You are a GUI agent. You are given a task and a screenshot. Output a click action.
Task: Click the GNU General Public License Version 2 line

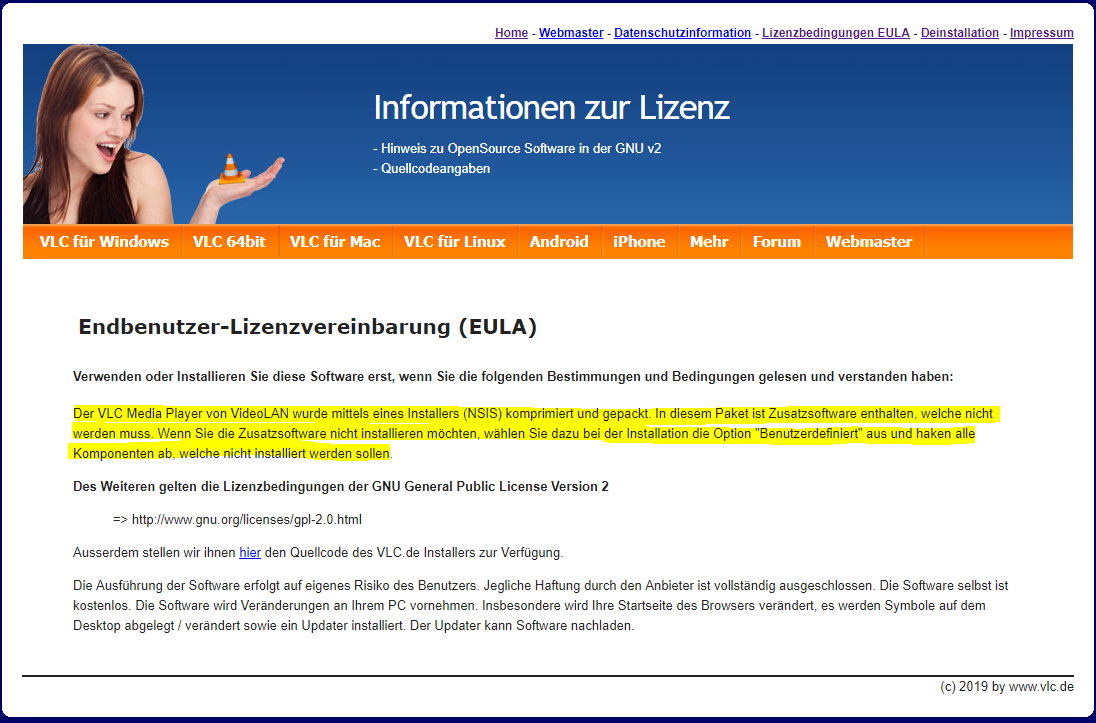tap(340, 487)
